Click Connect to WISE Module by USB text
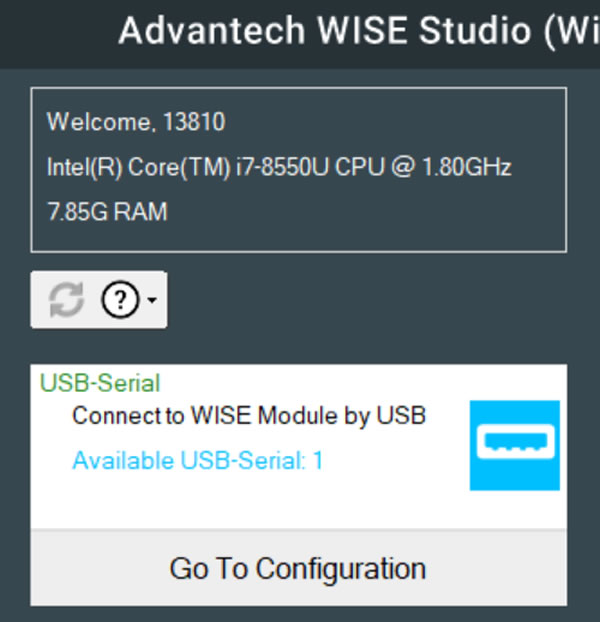 pos(249,416)
